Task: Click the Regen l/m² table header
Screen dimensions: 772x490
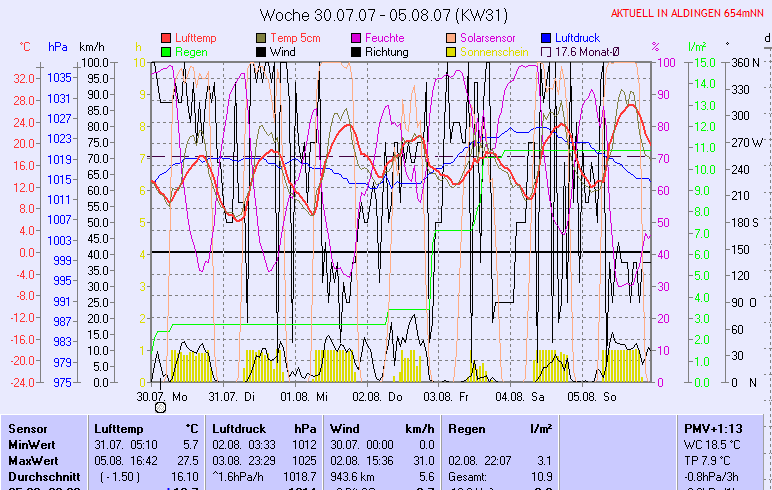Action: (499, 428)
